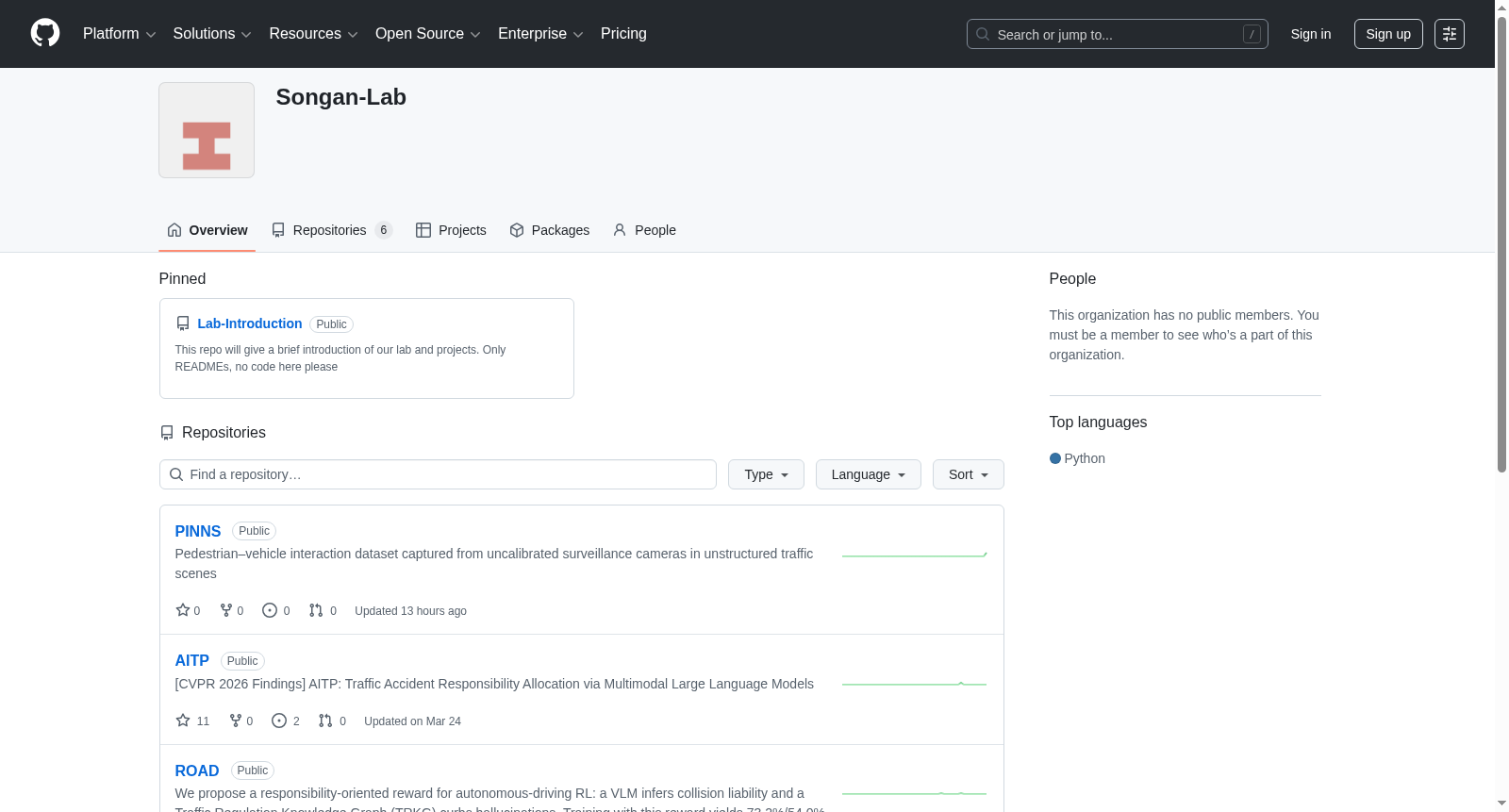
Task: Click the star icon for AITP
Action: (183, 721)
